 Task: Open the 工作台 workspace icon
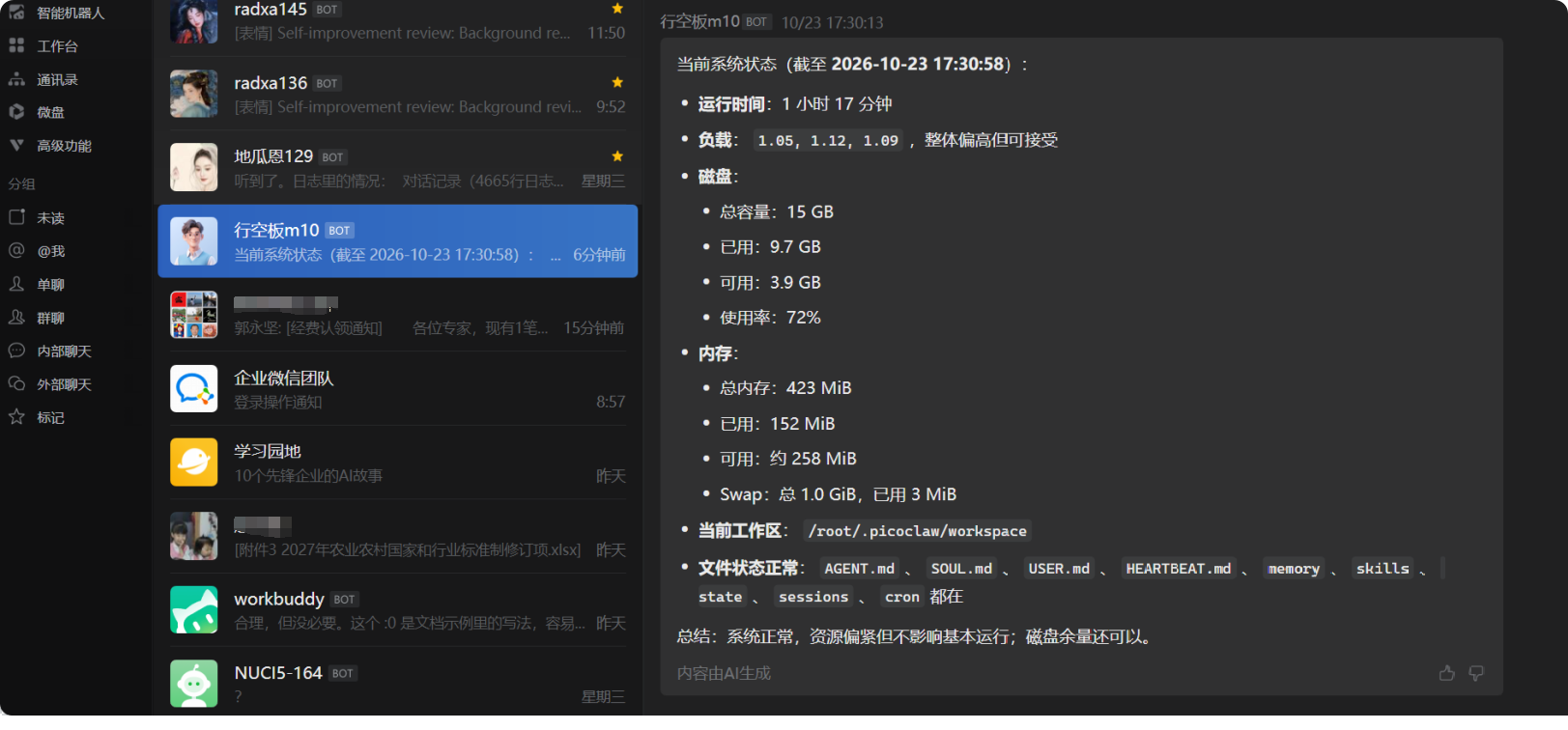coord(16,45)
